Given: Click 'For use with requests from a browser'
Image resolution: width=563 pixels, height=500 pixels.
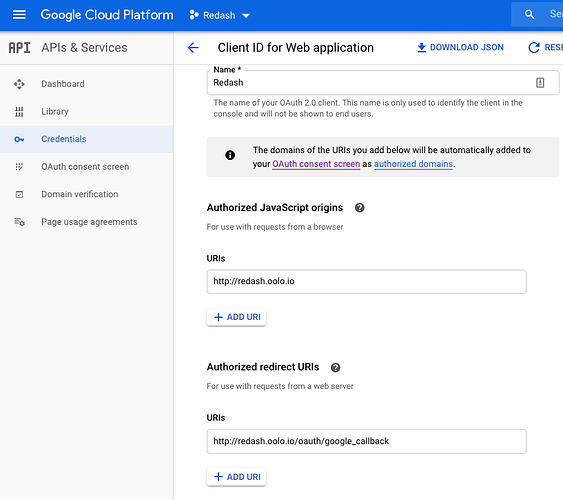Looking at the screenshot, I should click(275, 227).
